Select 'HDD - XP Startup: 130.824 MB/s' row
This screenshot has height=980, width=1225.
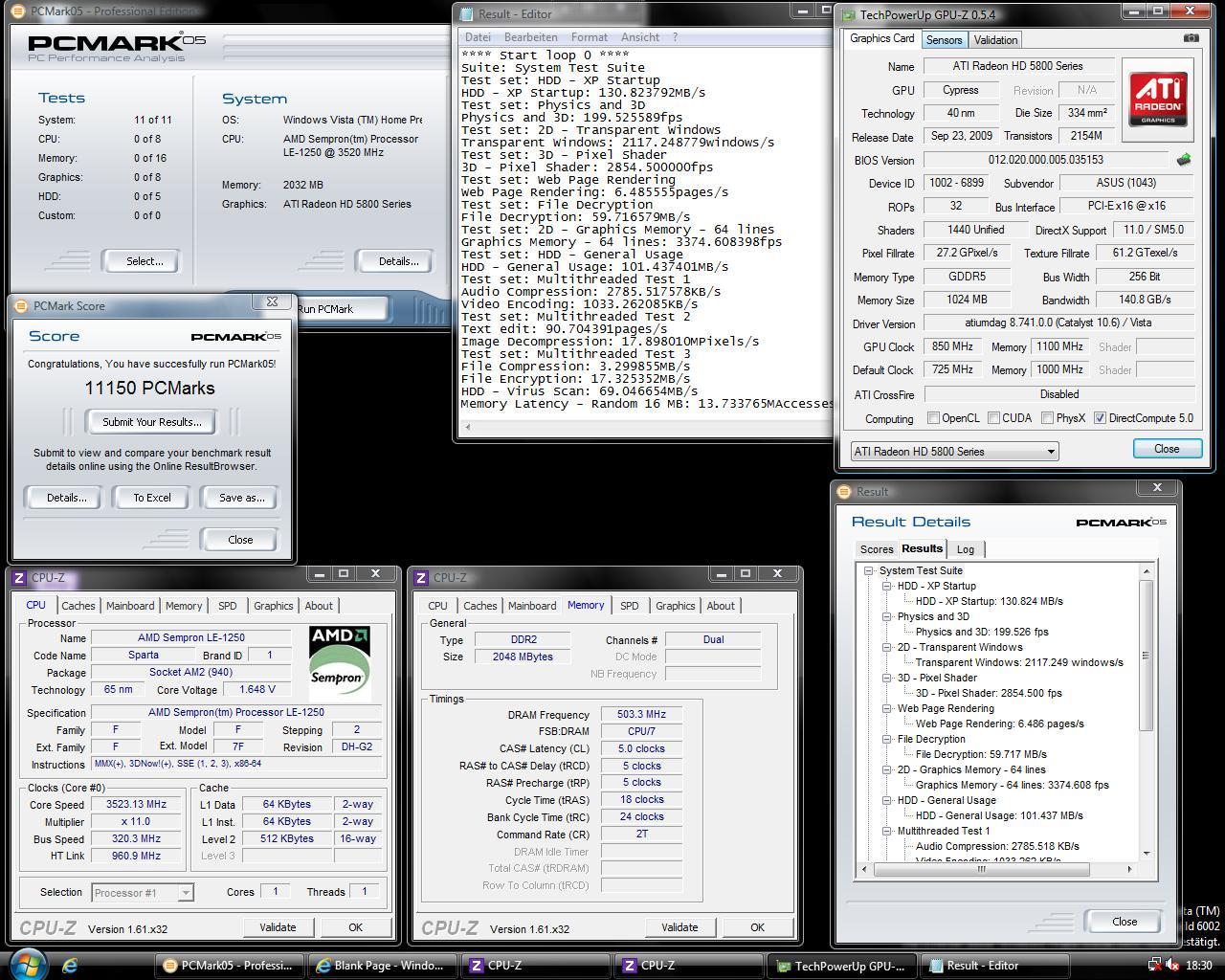tap(989, 601)
